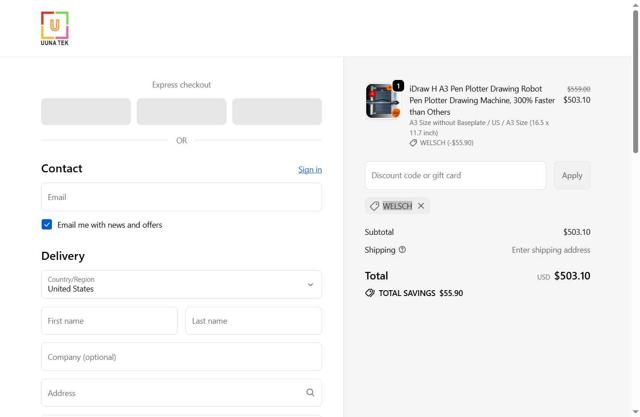Click the third express checkout button
Screen dimensions: 640x417
click(x=277, y=111)
